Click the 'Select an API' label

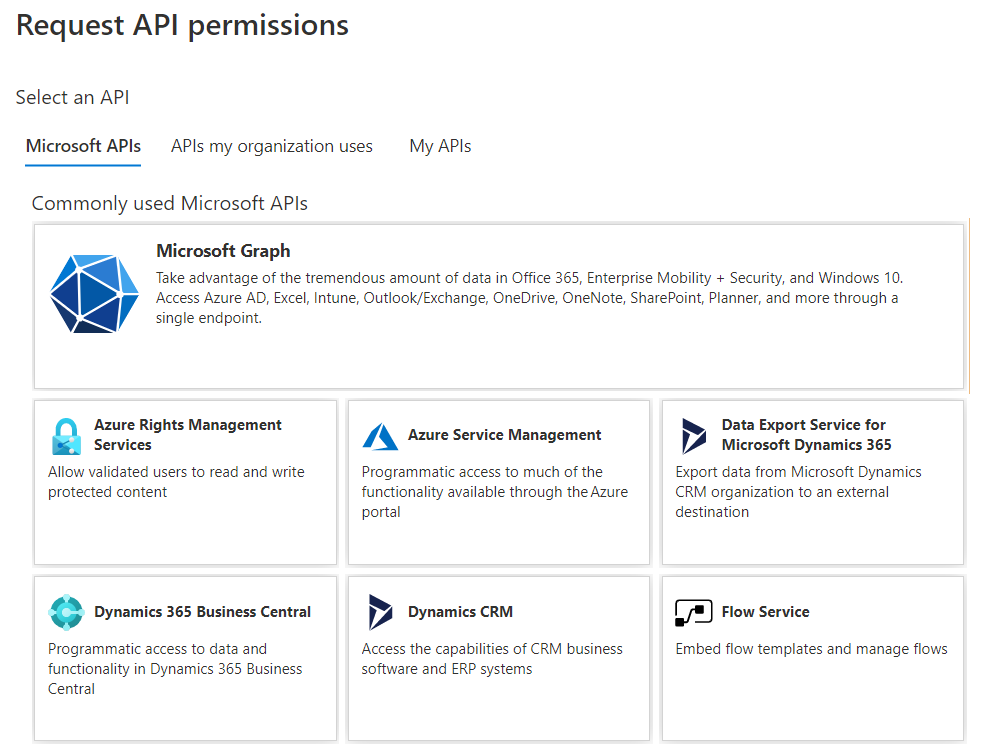tap(73, 97)
